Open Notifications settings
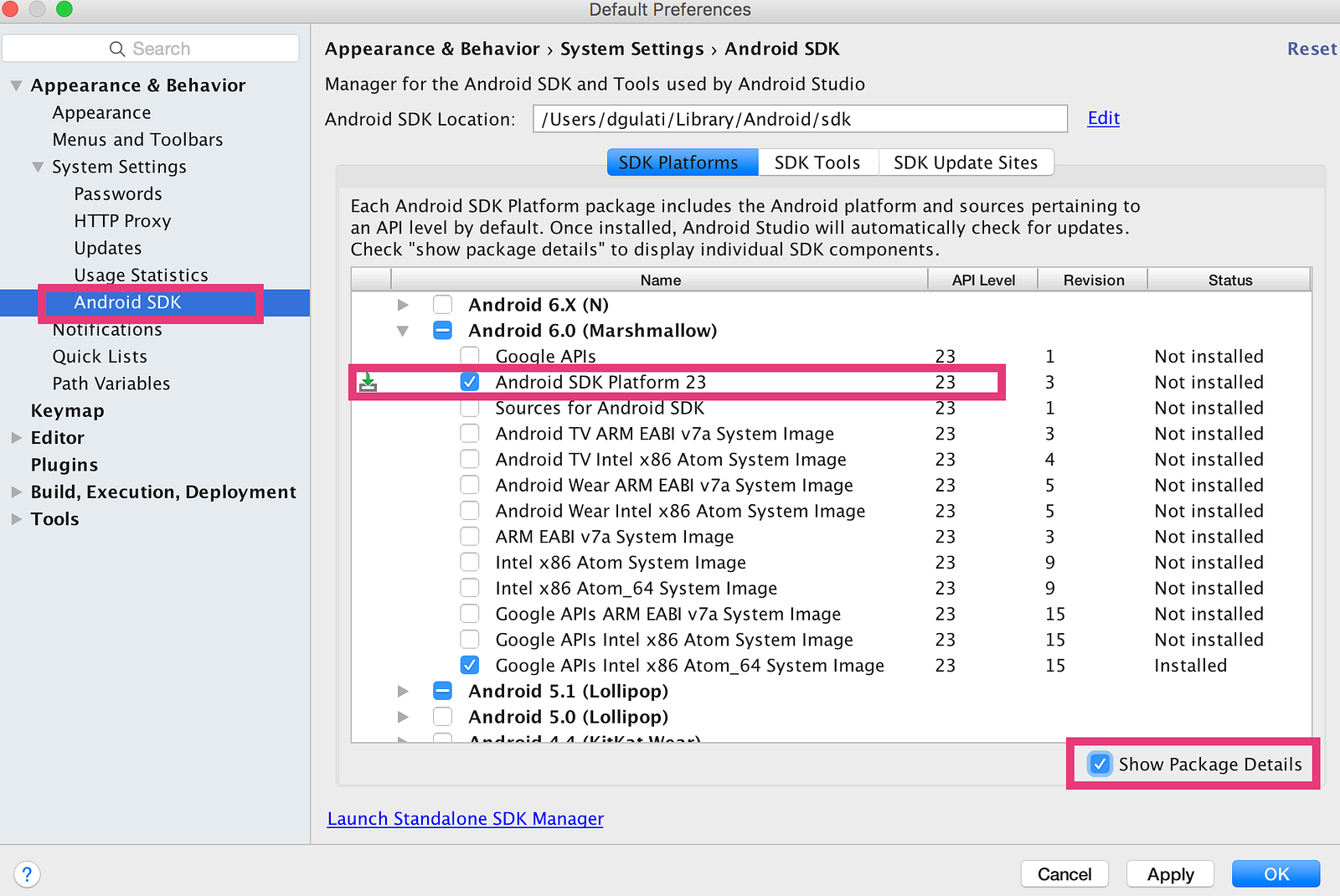 (x=107, y=330)
